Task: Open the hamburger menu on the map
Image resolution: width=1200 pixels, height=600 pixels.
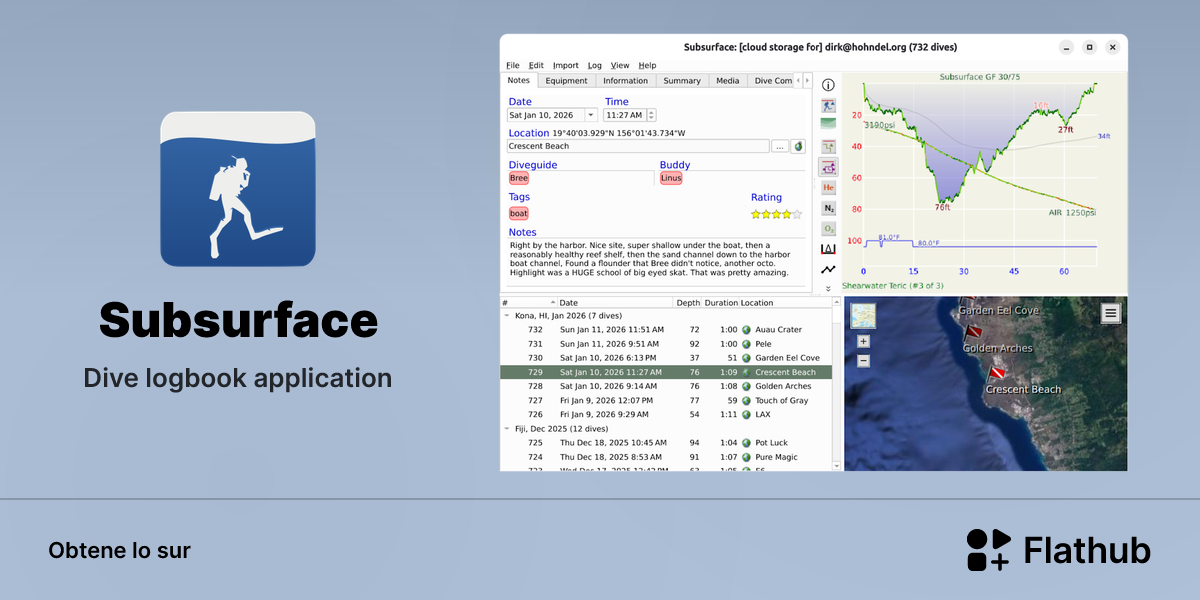Action: point(1111,313)
